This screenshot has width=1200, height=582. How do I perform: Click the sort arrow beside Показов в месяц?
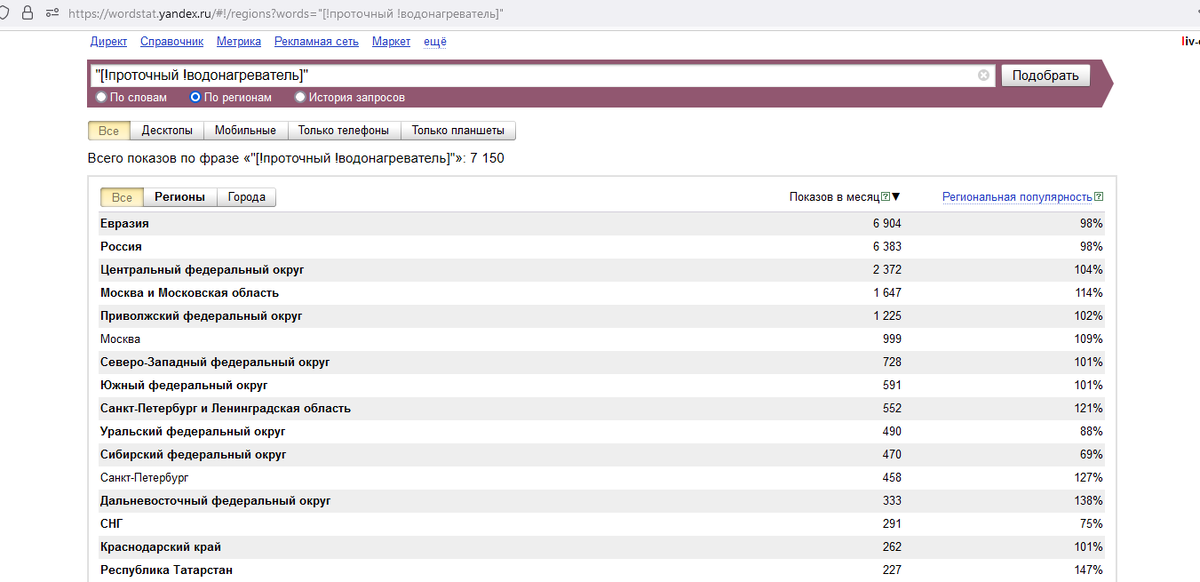coord(896,197)
